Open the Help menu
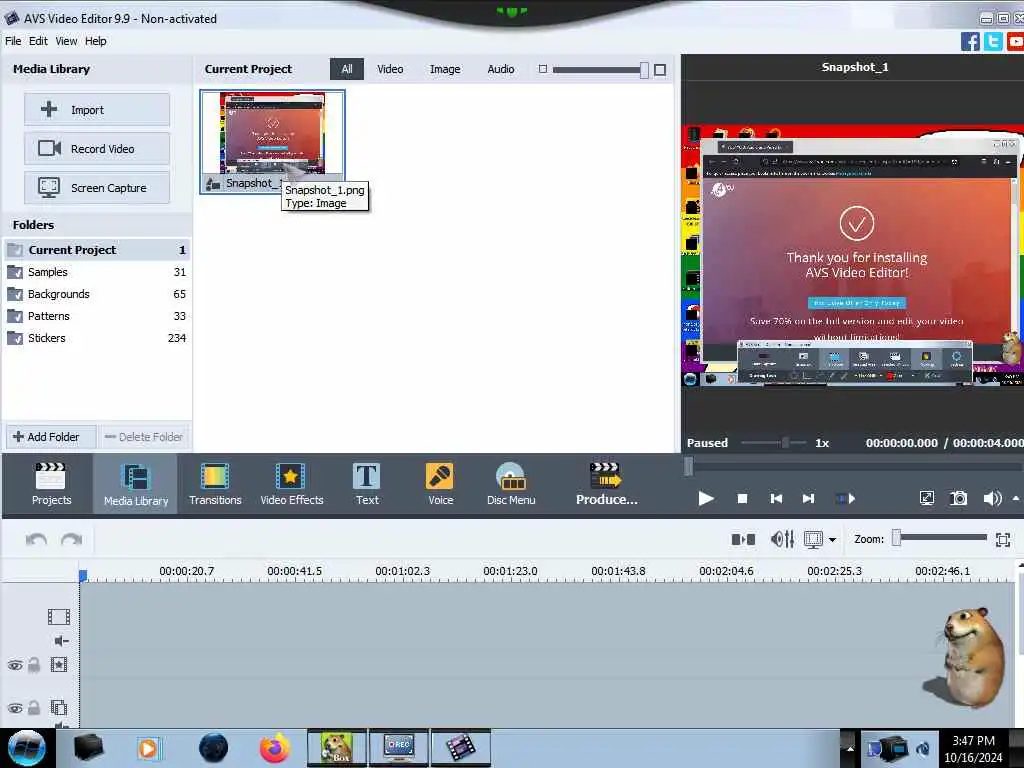1024x768 pixels. pos(95,41)
